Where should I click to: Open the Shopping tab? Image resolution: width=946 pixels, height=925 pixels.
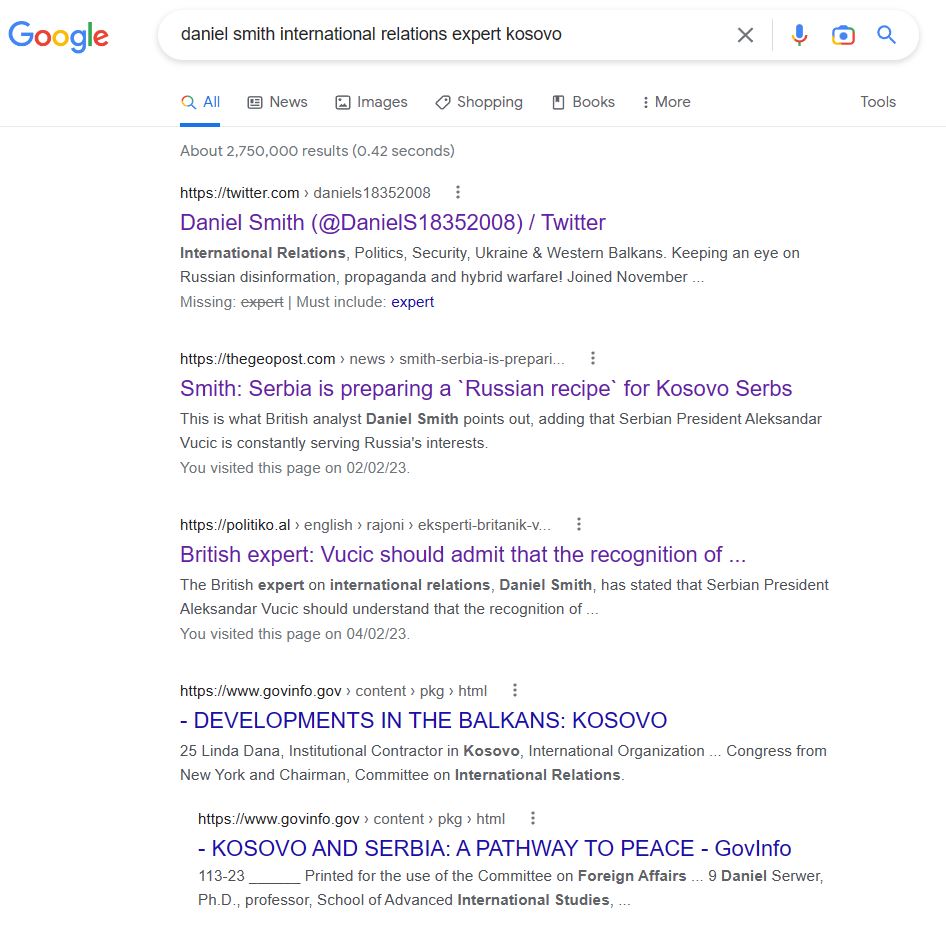click(479, 102)
